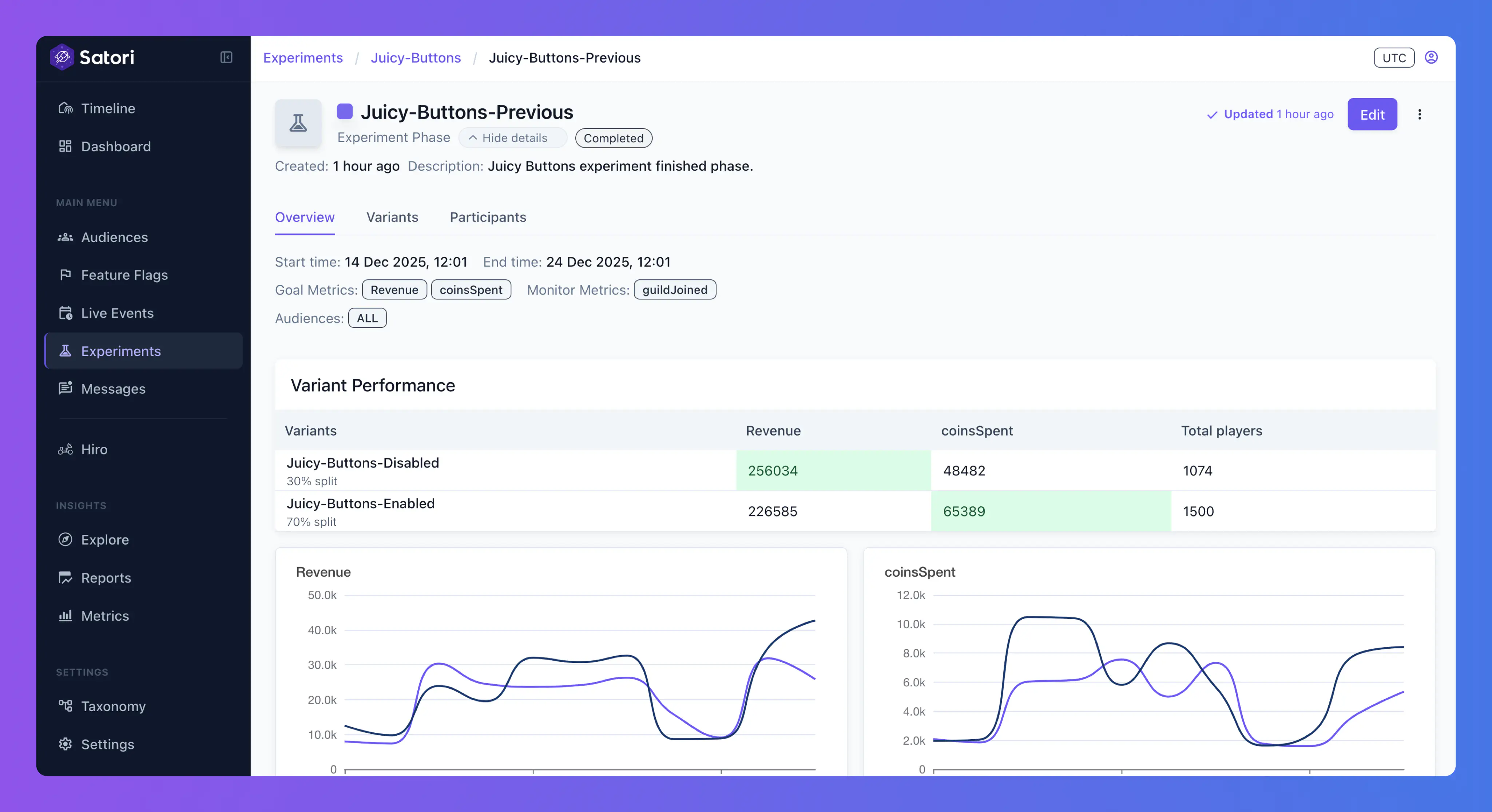Open the three-dot more options menu

[1419, 115]
